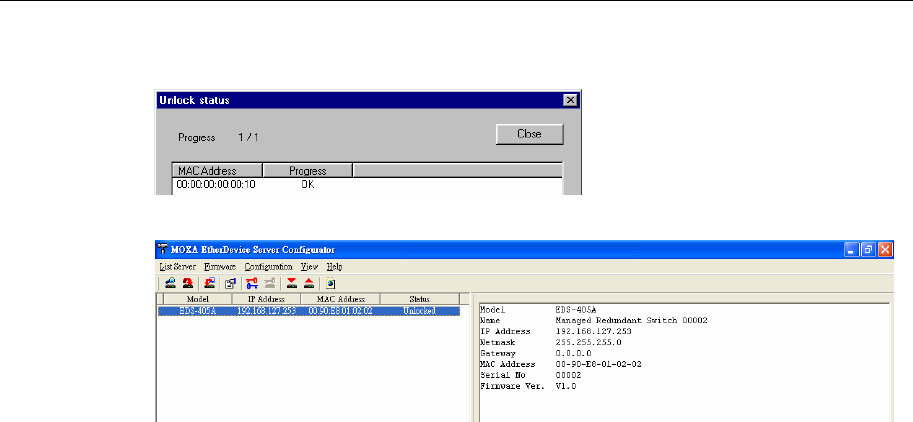Click the Firmware Ver. value V1.0

pyautogui.click(x=566, y=386)
